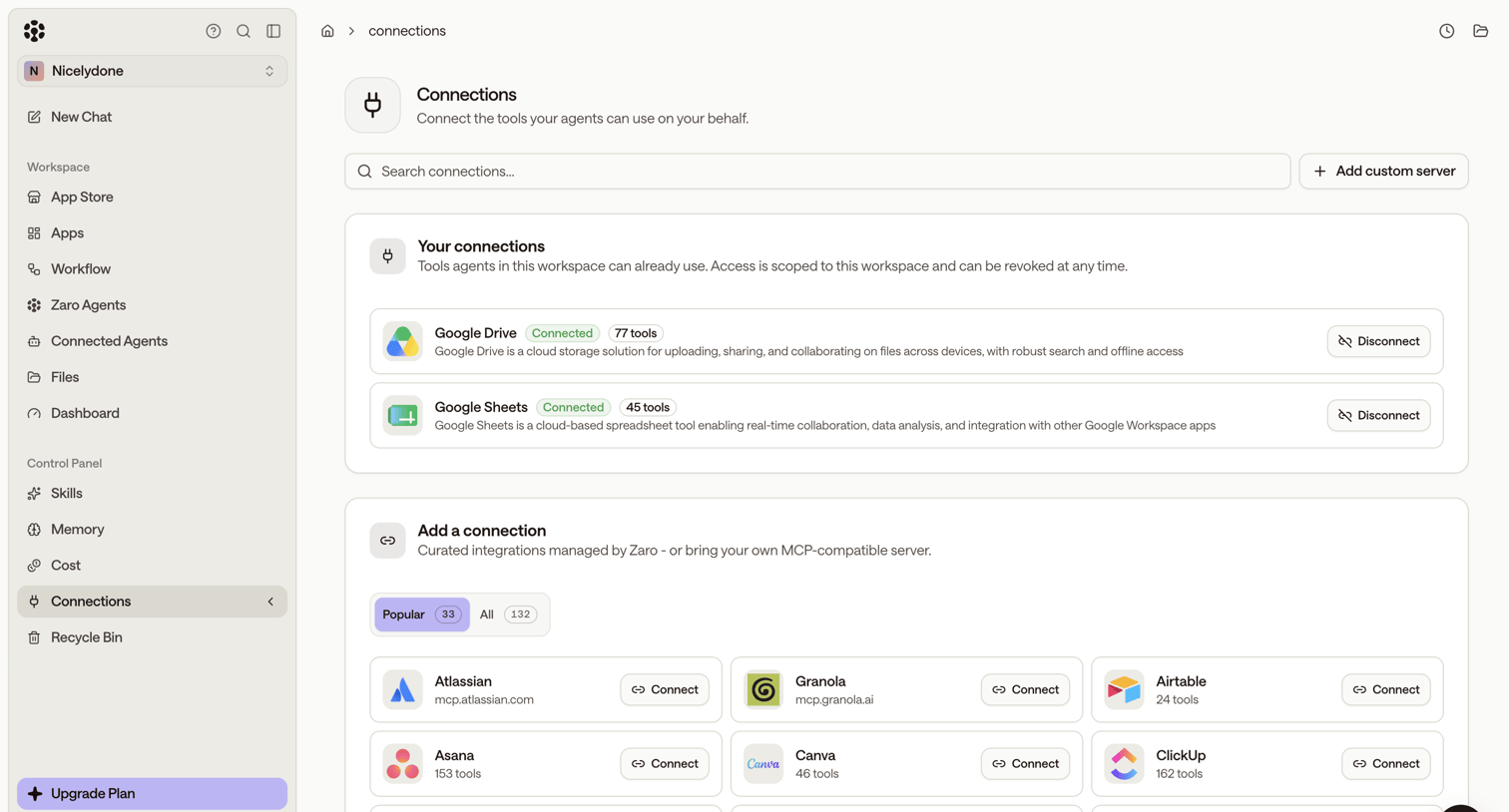Open Apps in the sidebar
Viewport: 1509px width, 812px height.
[x=152, y=232]
